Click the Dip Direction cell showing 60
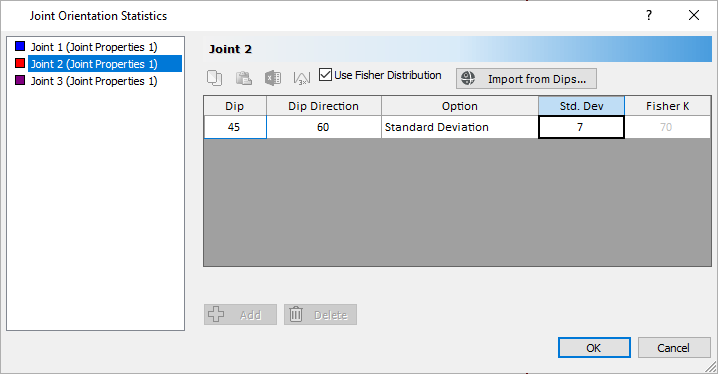This screenshot has height=374, width=718. point(324,127)
